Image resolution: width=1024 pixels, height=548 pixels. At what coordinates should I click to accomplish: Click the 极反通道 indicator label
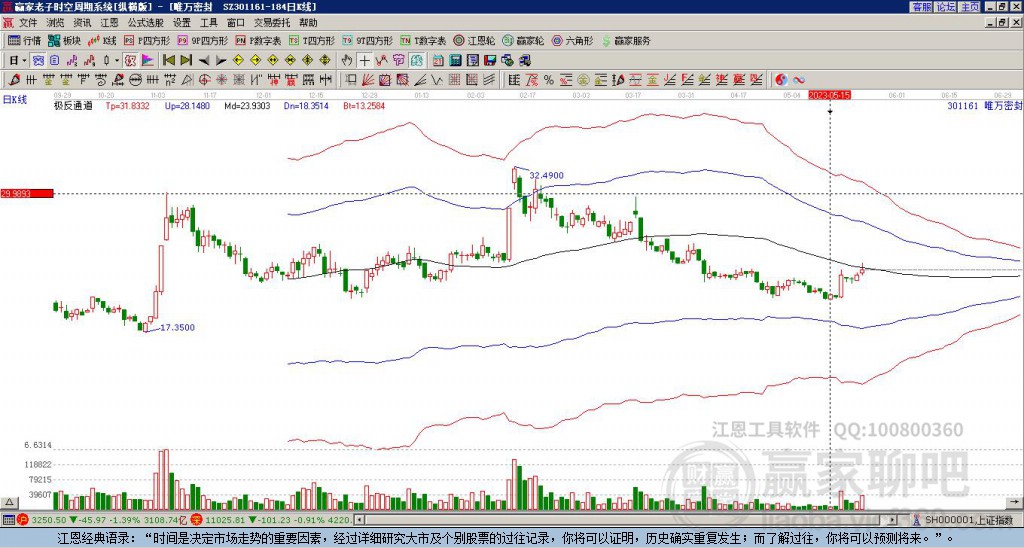click(x=73, y=106)
